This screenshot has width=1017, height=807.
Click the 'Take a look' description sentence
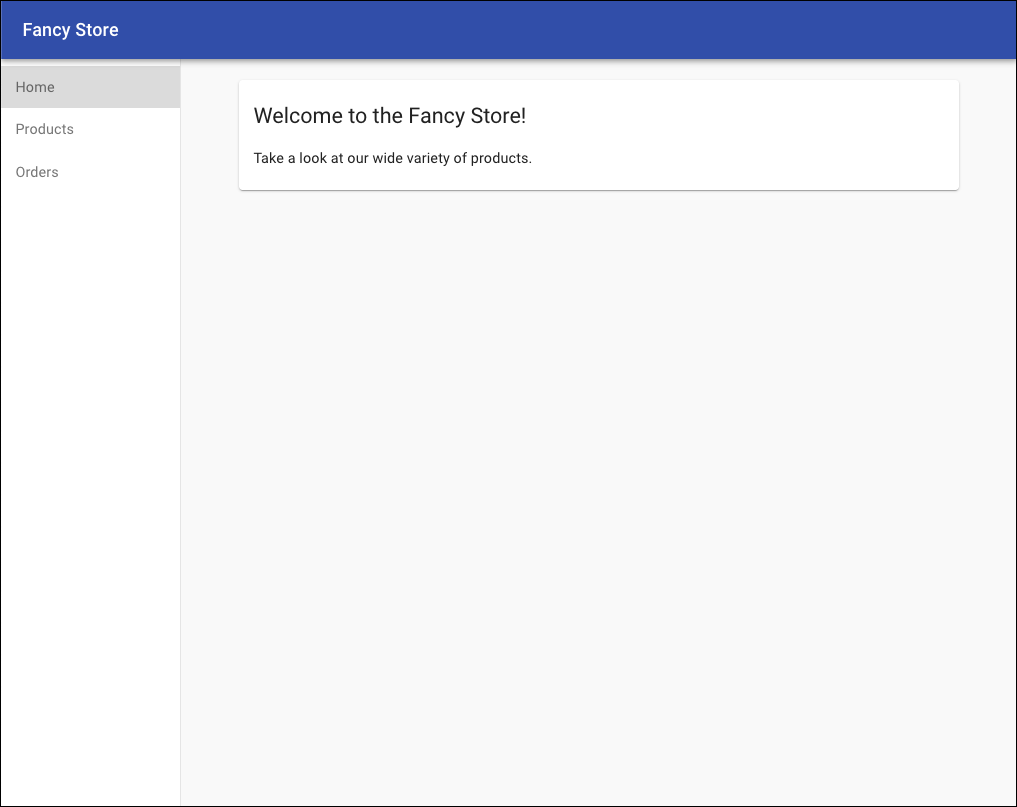click(392, 158)
